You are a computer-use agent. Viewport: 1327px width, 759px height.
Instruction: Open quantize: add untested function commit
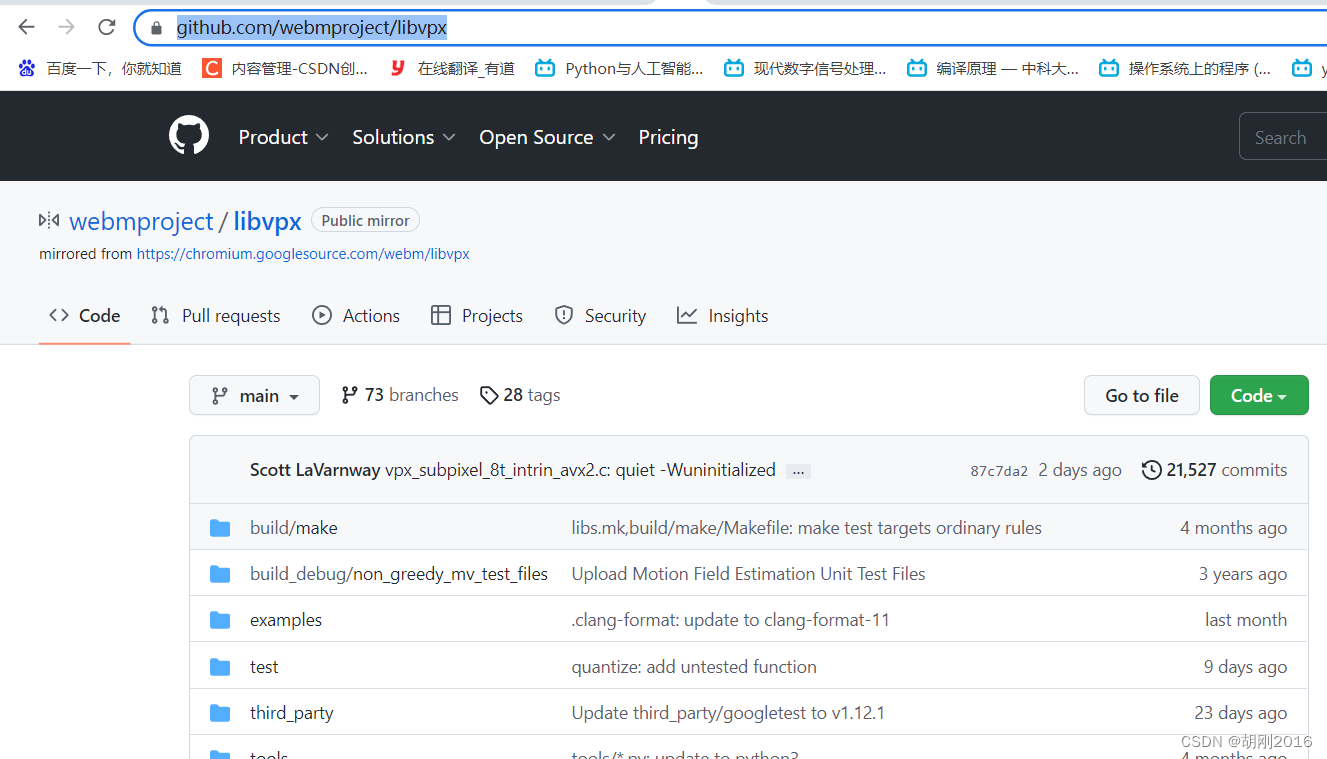pos(694,667)
